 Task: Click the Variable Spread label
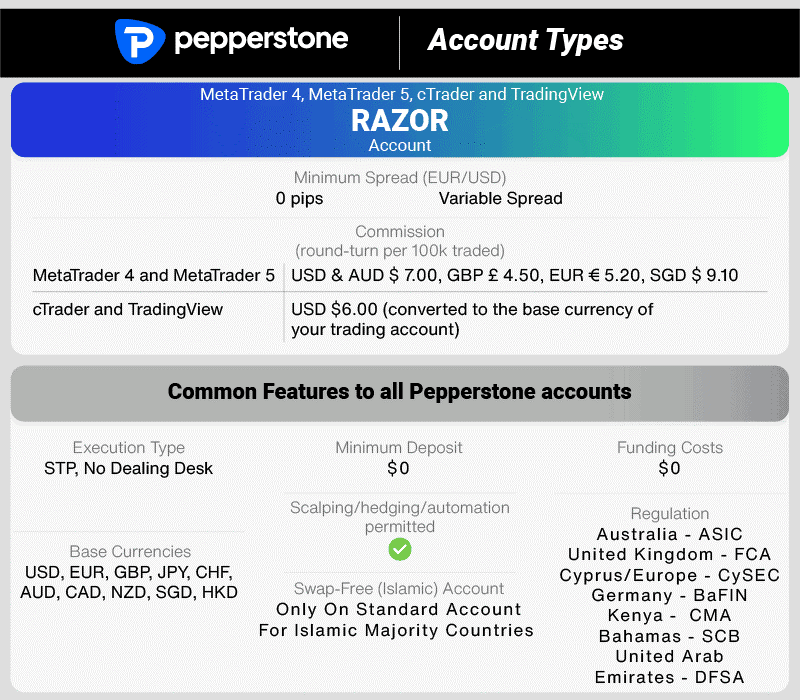tap(500, 198)
